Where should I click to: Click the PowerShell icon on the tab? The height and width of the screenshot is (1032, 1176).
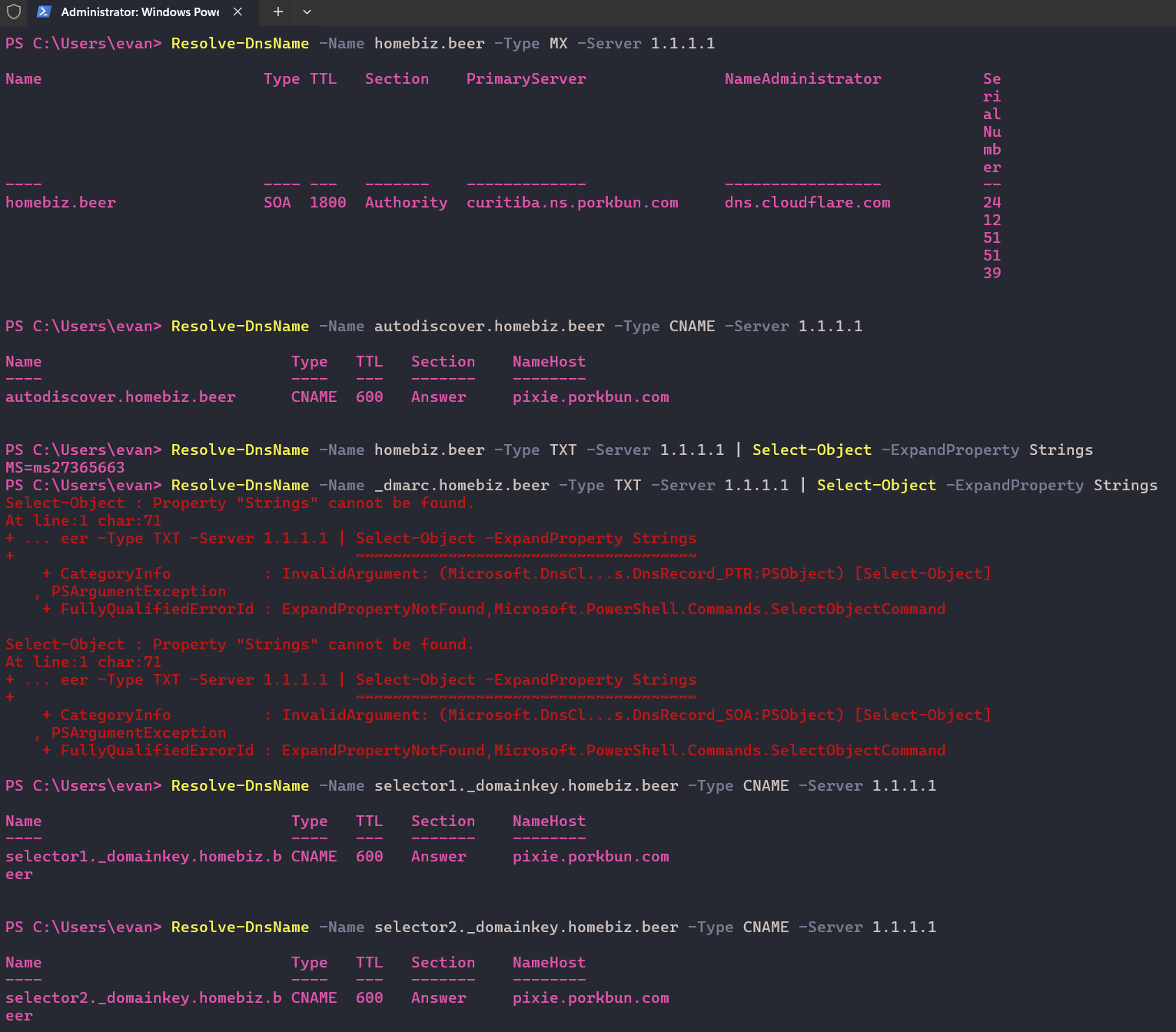pos(44,12)
